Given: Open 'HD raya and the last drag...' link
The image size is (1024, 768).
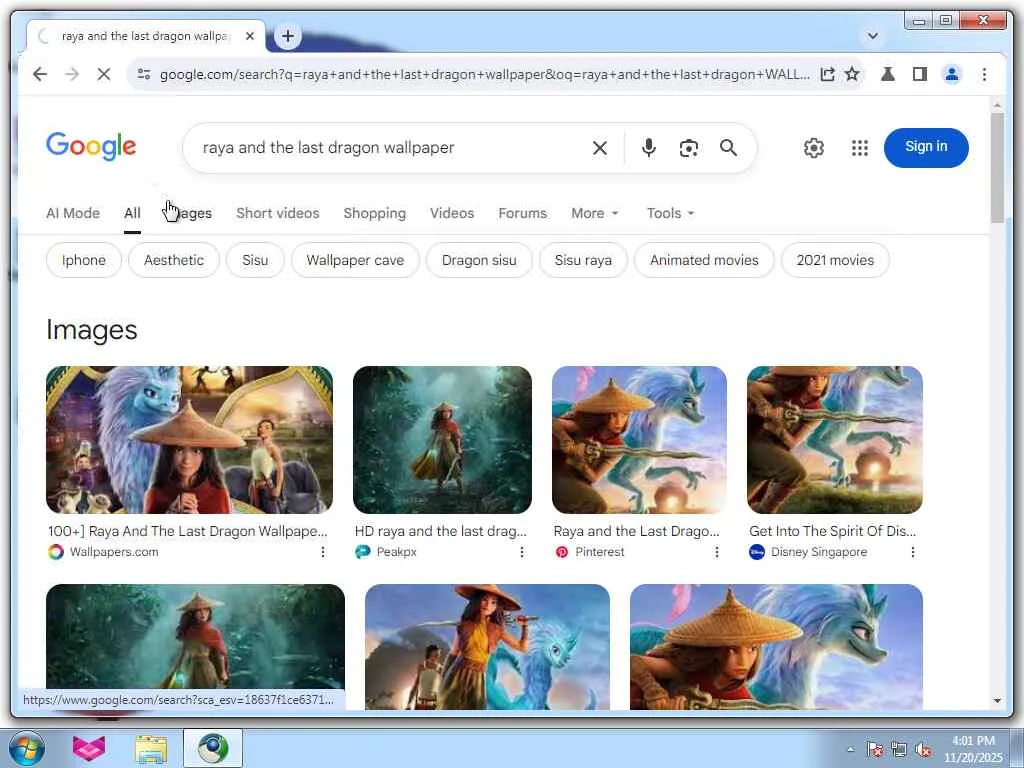Looking at the screenshot, I should click(x=441, y=531).
